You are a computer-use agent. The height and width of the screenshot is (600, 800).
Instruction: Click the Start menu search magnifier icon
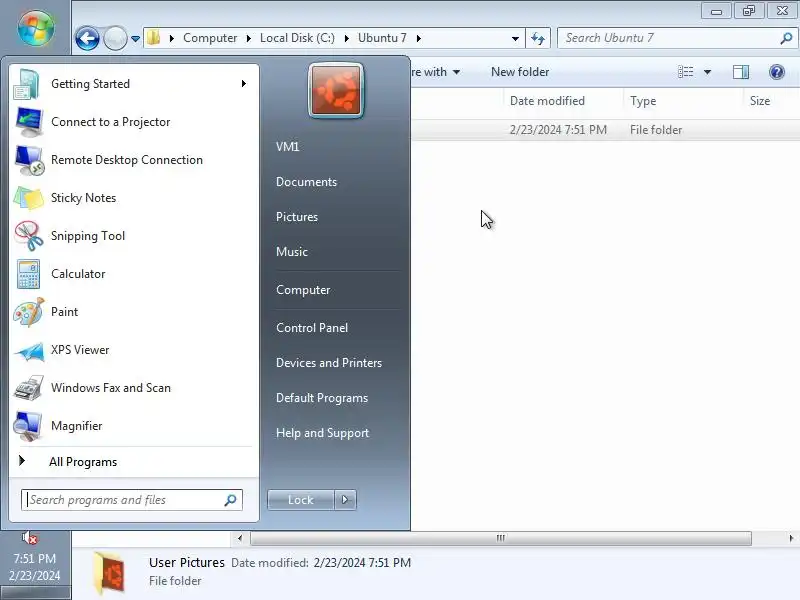tap(230, 500)
